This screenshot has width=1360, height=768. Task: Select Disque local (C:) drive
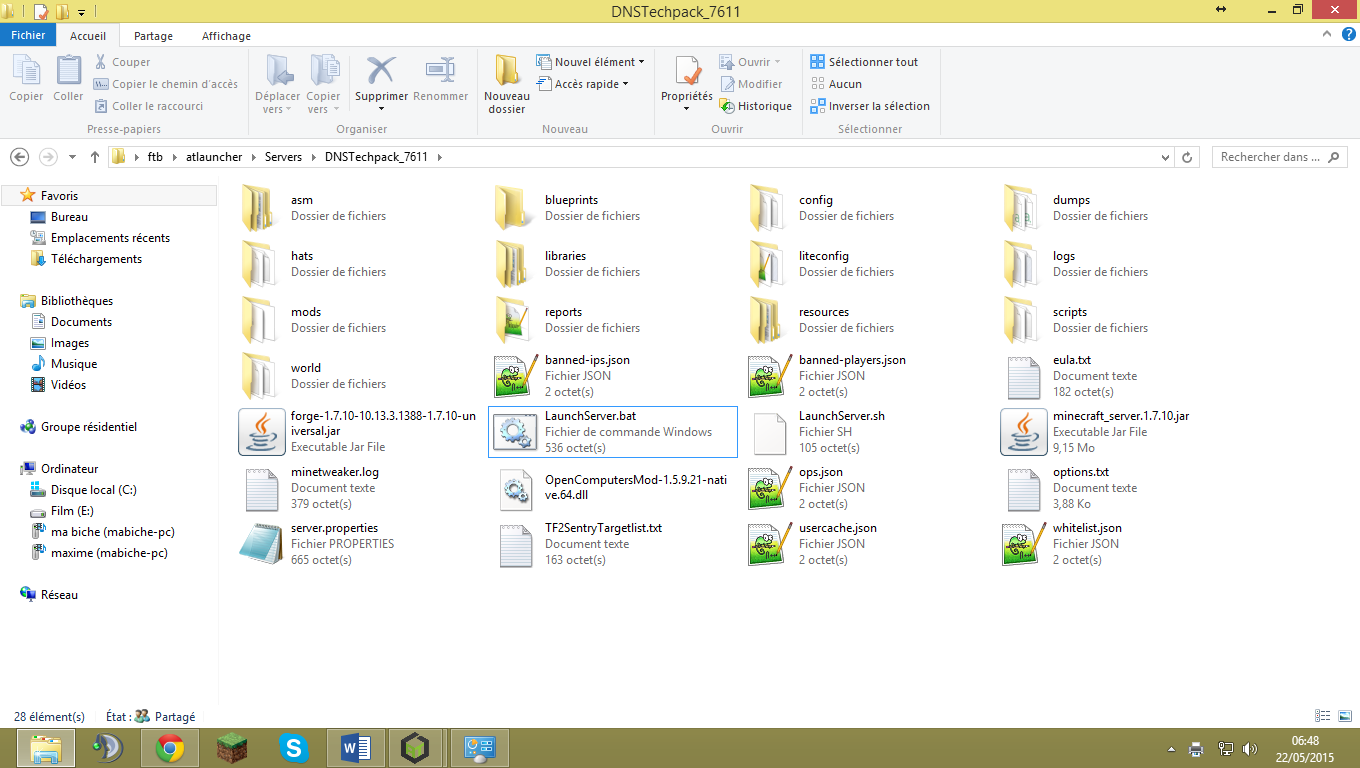tap(93, 490)
